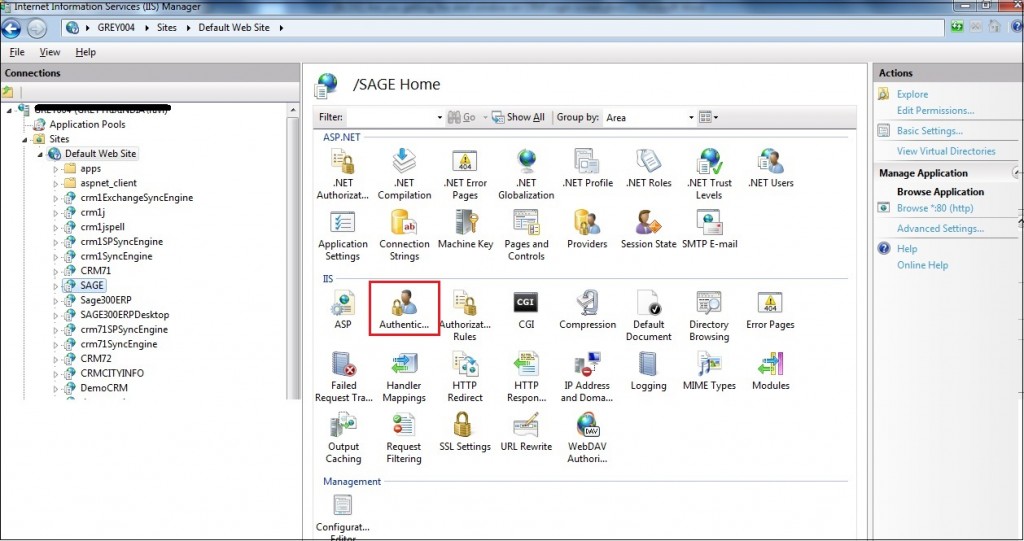Open the Filter box dropdown arrow

(440, 118)
